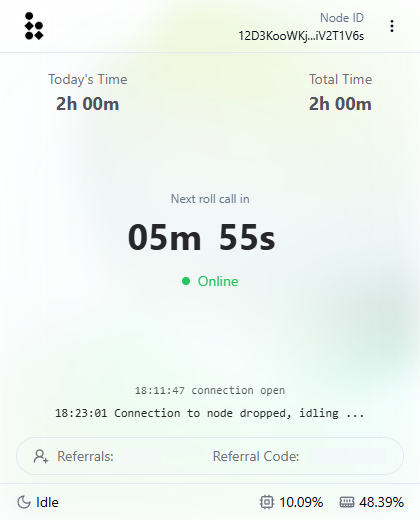Click the Referrals label
The image size is (420, 520).
coord(85,456)
